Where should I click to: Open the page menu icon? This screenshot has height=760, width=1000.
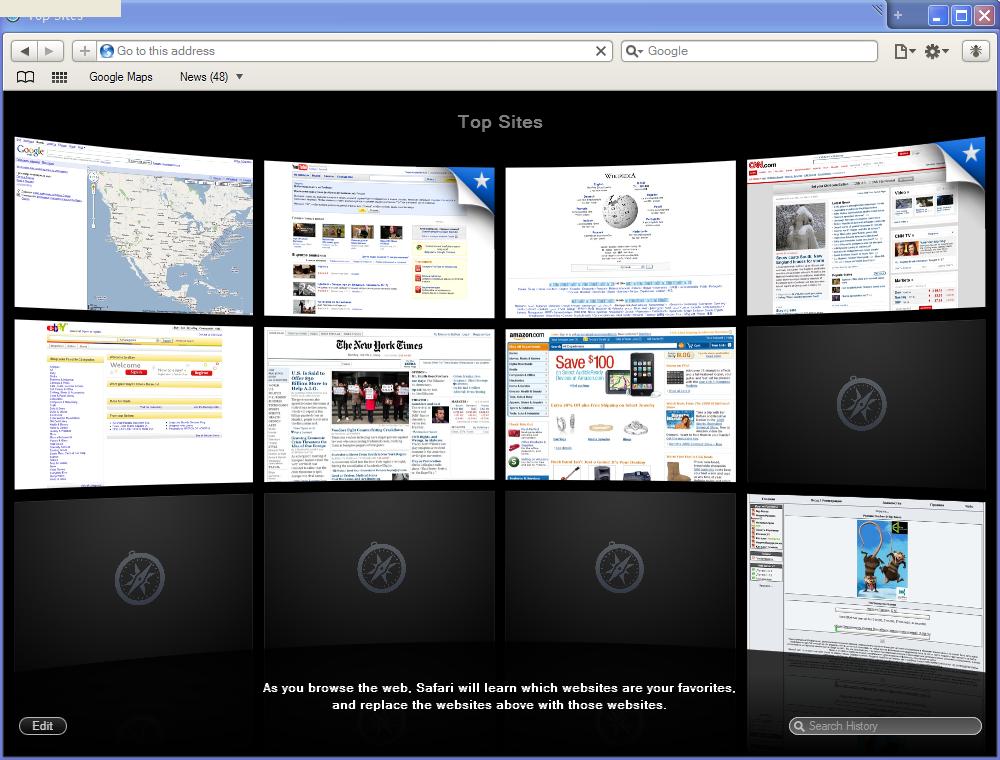tap(904, 51)
